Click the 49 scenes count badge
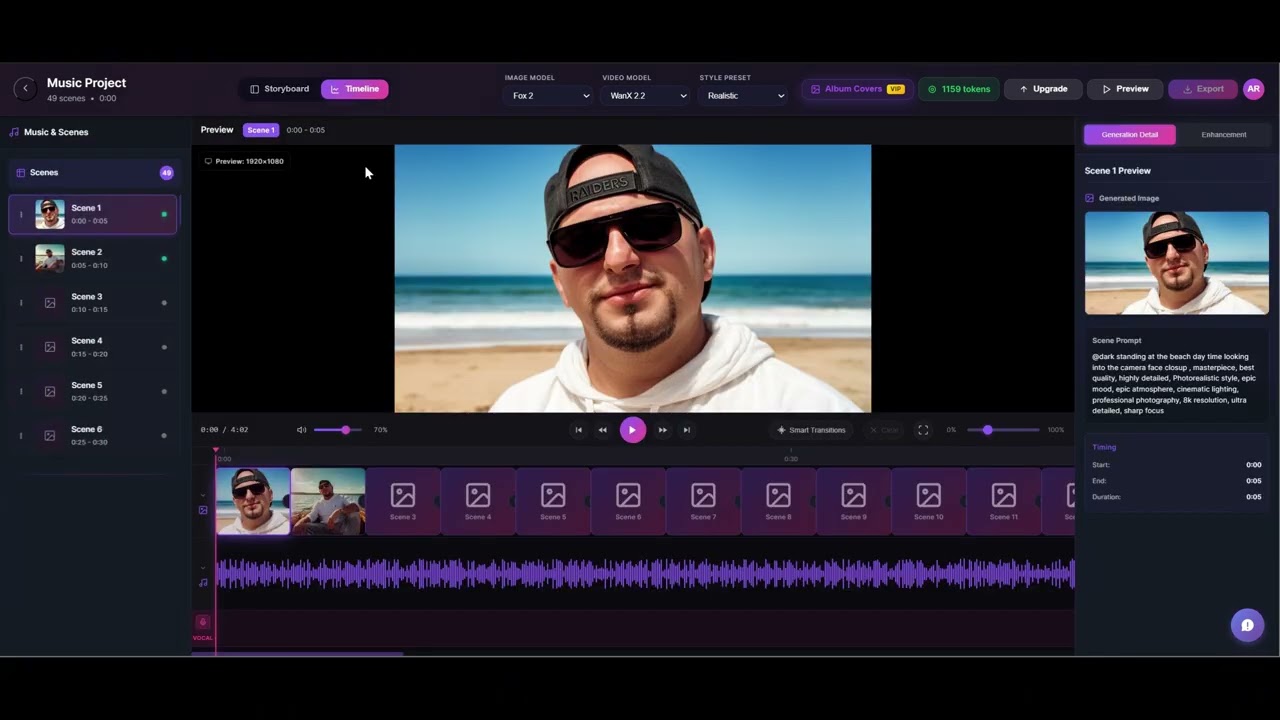Screen dimensions: 1280x720 pos(166,173)
